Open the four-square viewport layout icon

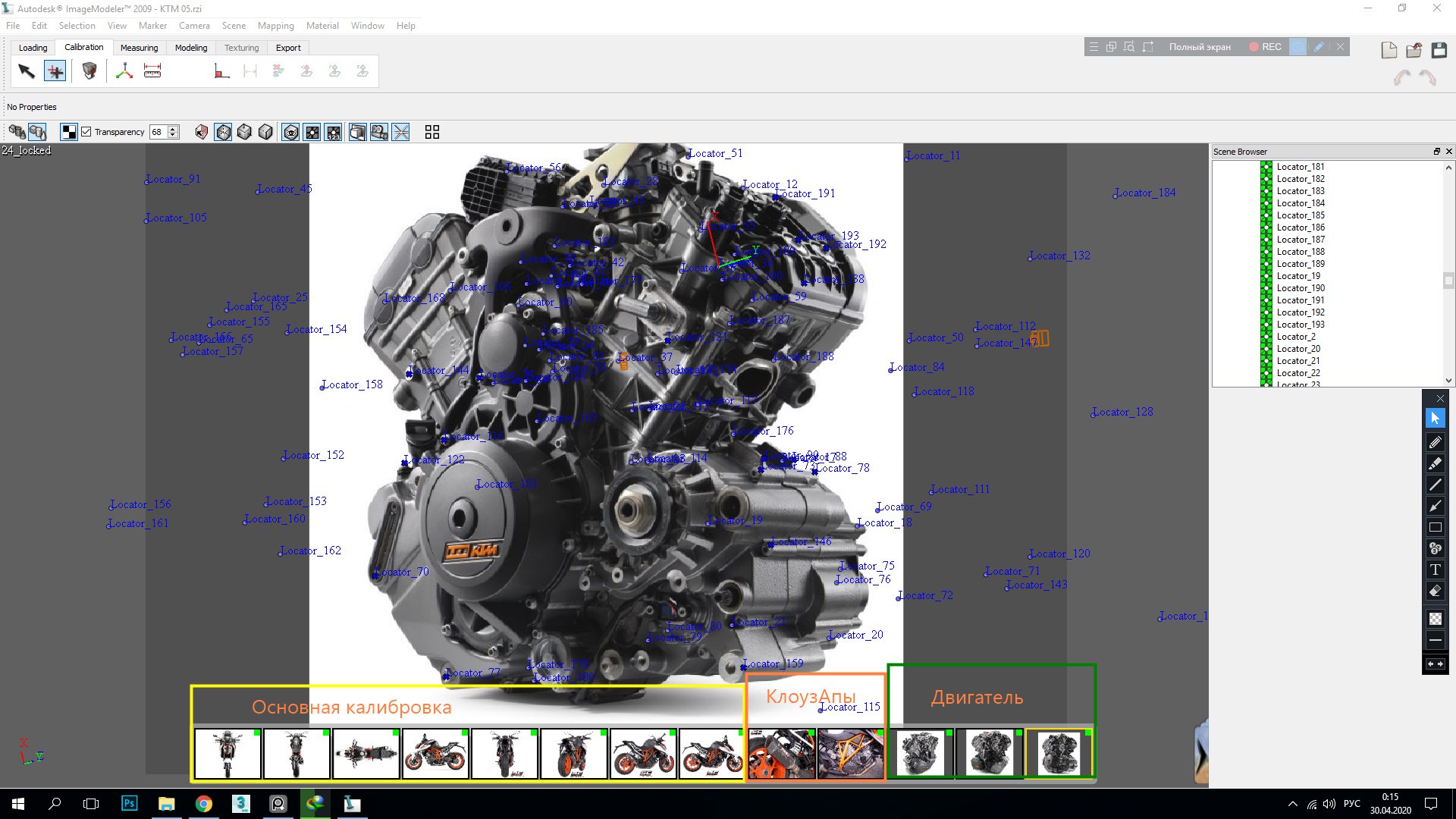[x=432, y=132]
